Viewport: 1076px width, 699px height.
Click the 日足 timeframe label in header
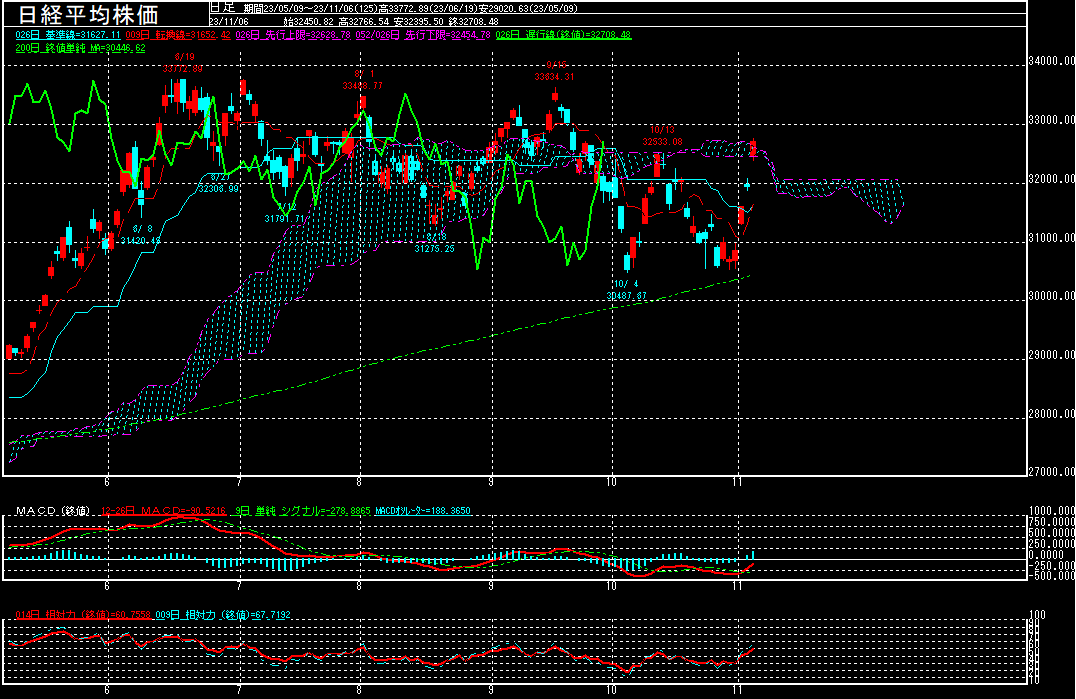tap(222, 8)
